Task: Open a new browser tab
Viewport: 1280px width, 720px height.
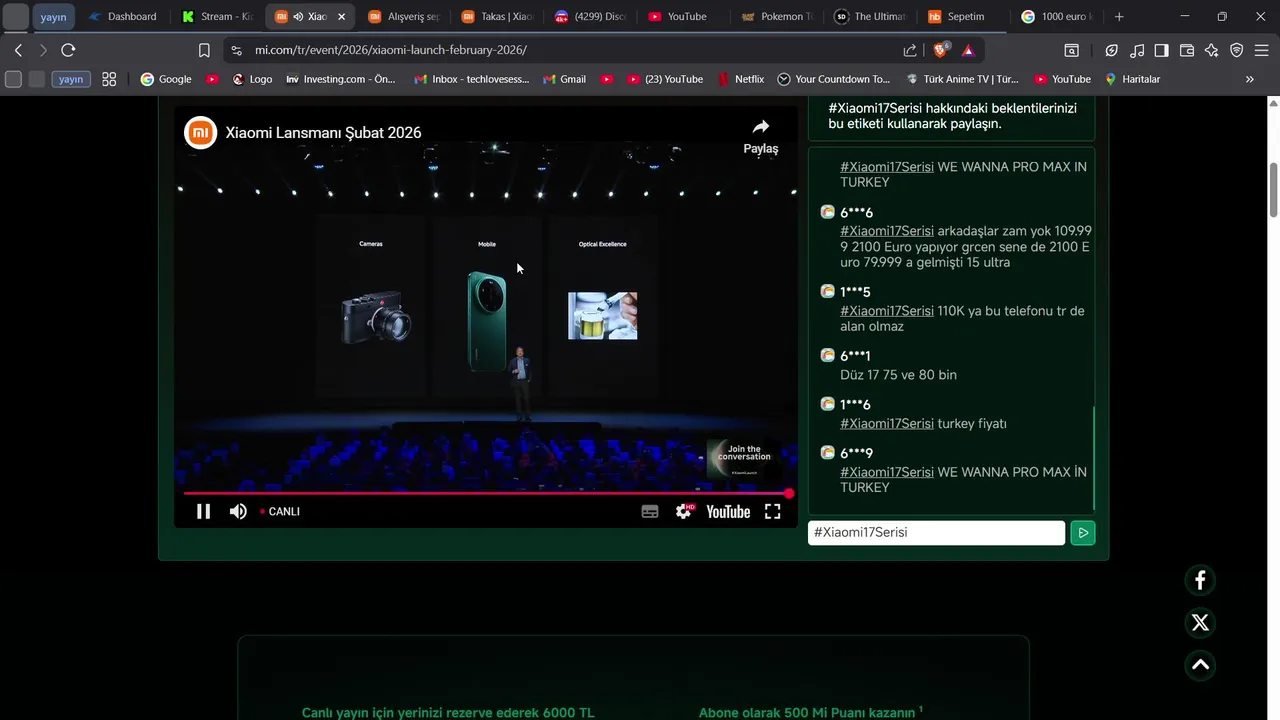Action: 1119,17
